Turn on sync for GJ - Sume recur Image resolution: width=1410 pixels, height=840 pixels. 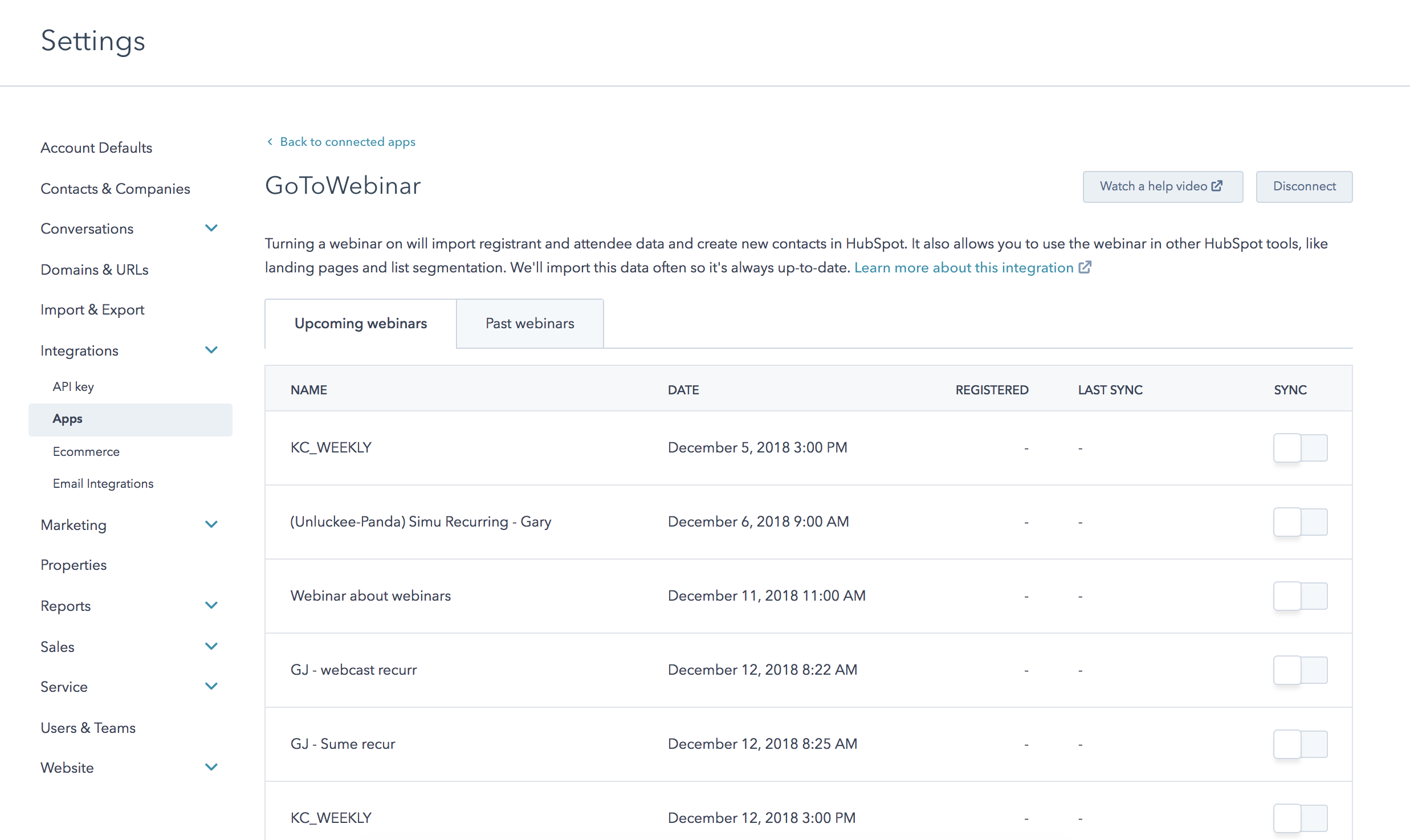(1300, 744)
